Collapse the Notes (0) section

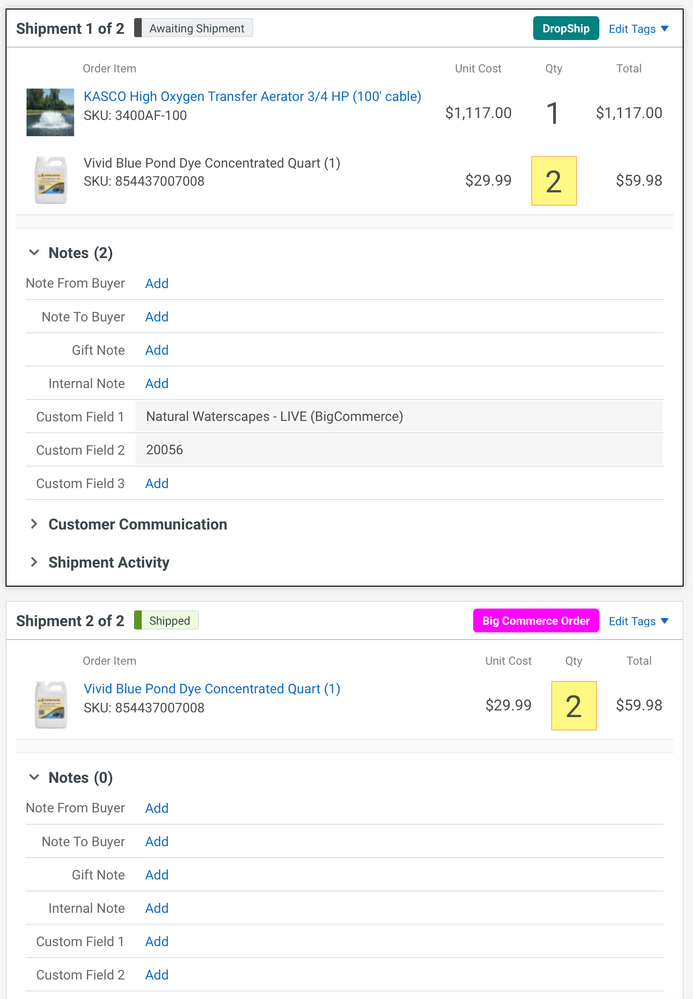click(x=35, y=777)
